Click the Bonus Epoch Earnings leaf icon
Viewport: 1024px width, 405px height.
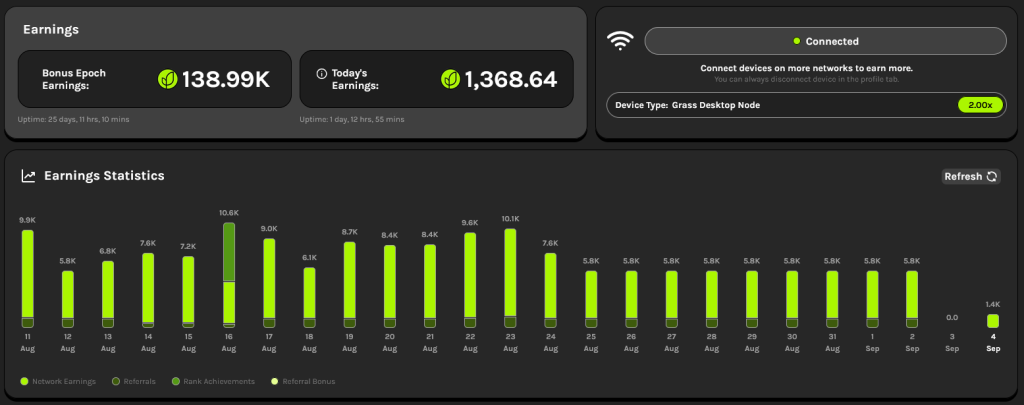(168, 80)
